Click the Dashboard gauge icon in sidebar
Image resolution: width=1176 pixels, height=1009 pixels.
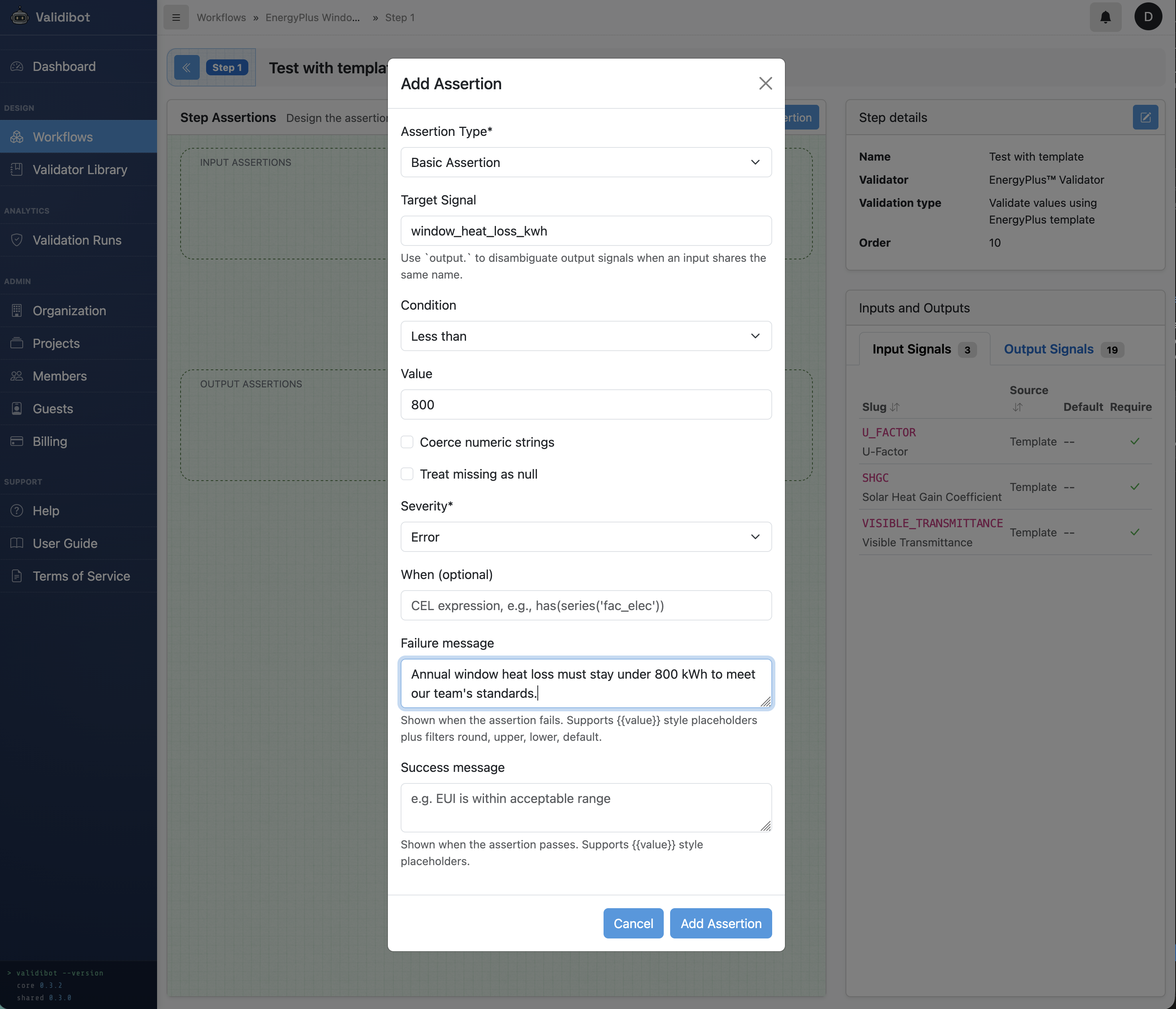click(x=17, y=67)
